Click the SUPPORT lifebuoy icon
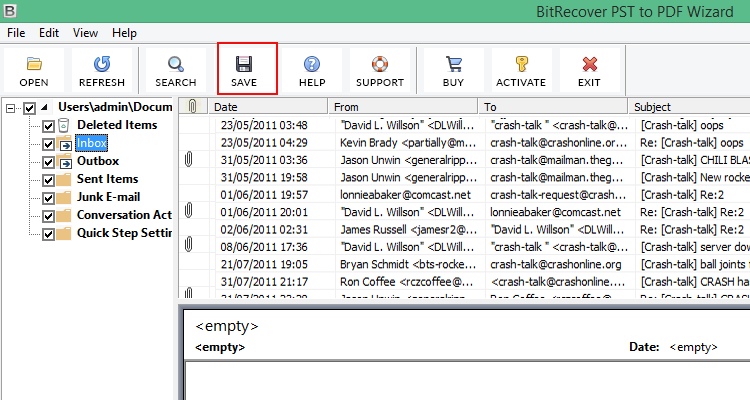Viewport: 750px width, 400px height. click(x=380, y=64)
